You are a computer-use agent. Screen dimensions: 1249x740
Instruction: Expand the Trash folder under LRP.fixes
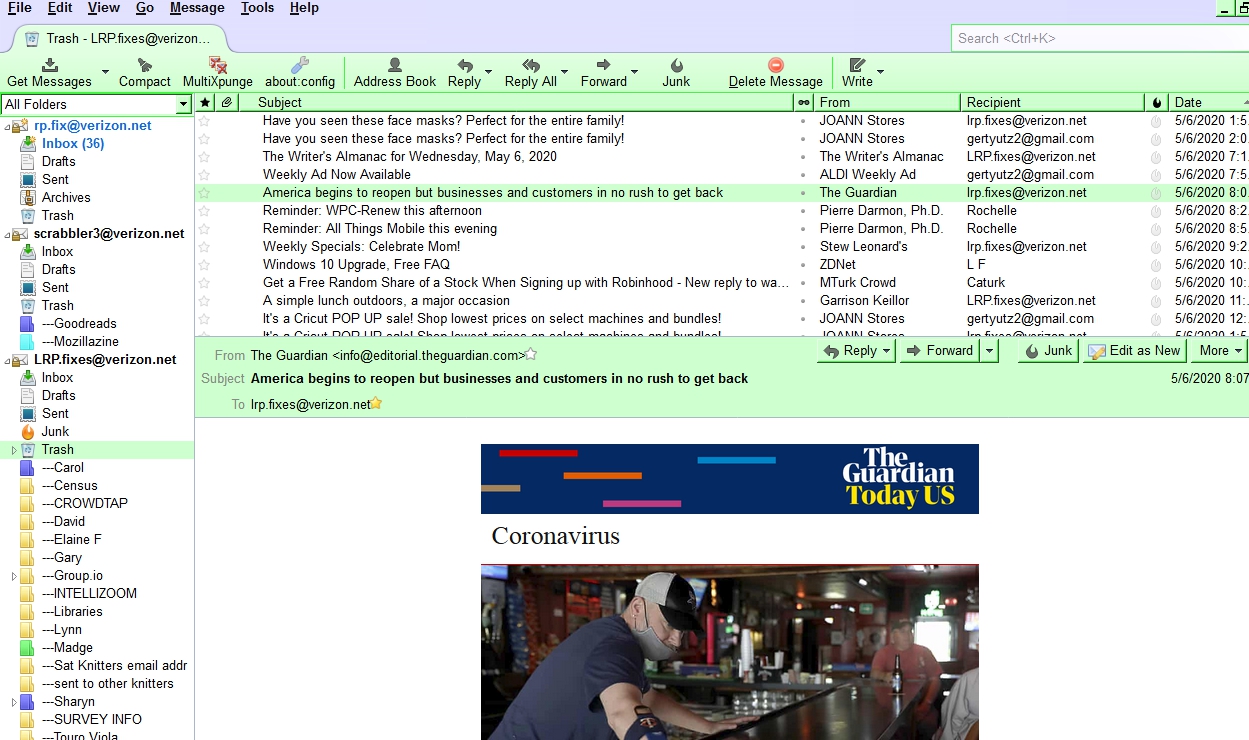pyautogui.click(x=14, y=450)
